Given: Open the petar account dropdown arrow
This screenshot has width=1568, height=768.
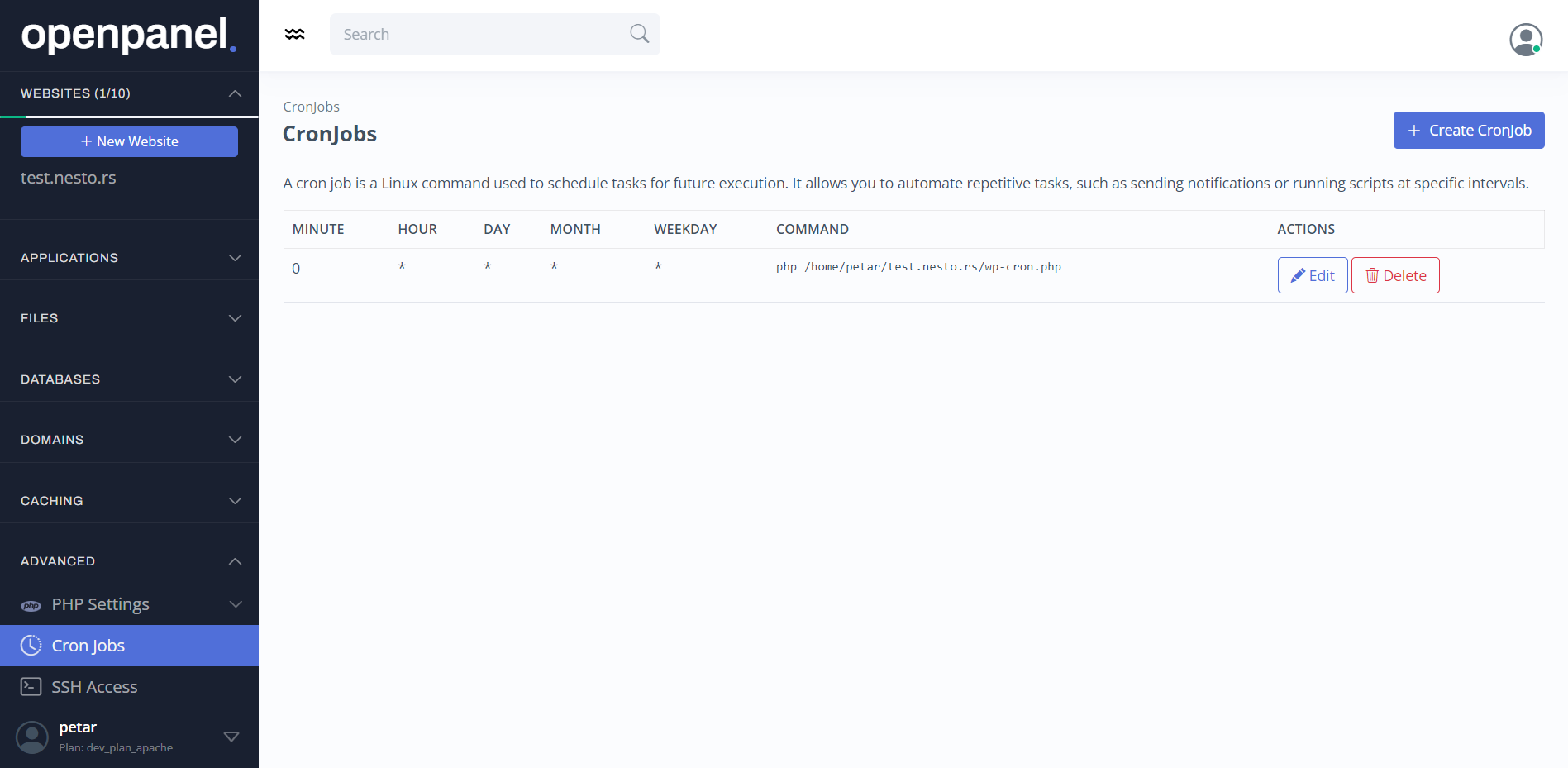Looking at the screenshot, I should [x=231, y=737].
